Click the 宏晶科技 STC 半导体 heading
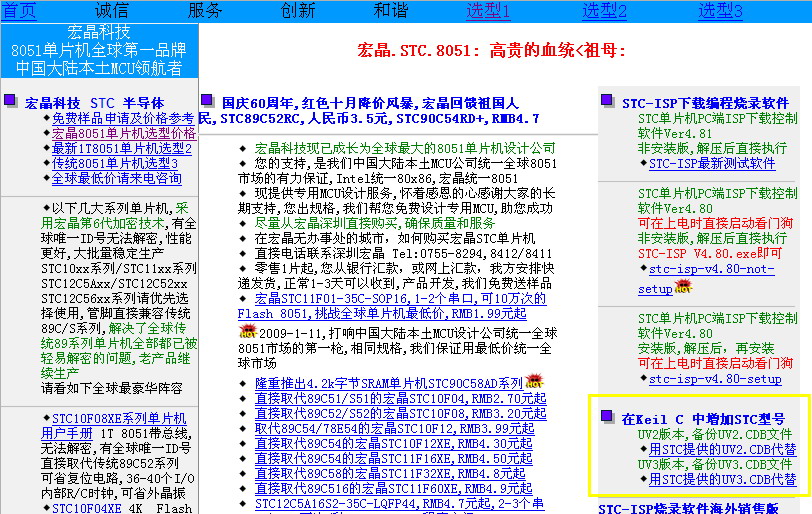 94,103
